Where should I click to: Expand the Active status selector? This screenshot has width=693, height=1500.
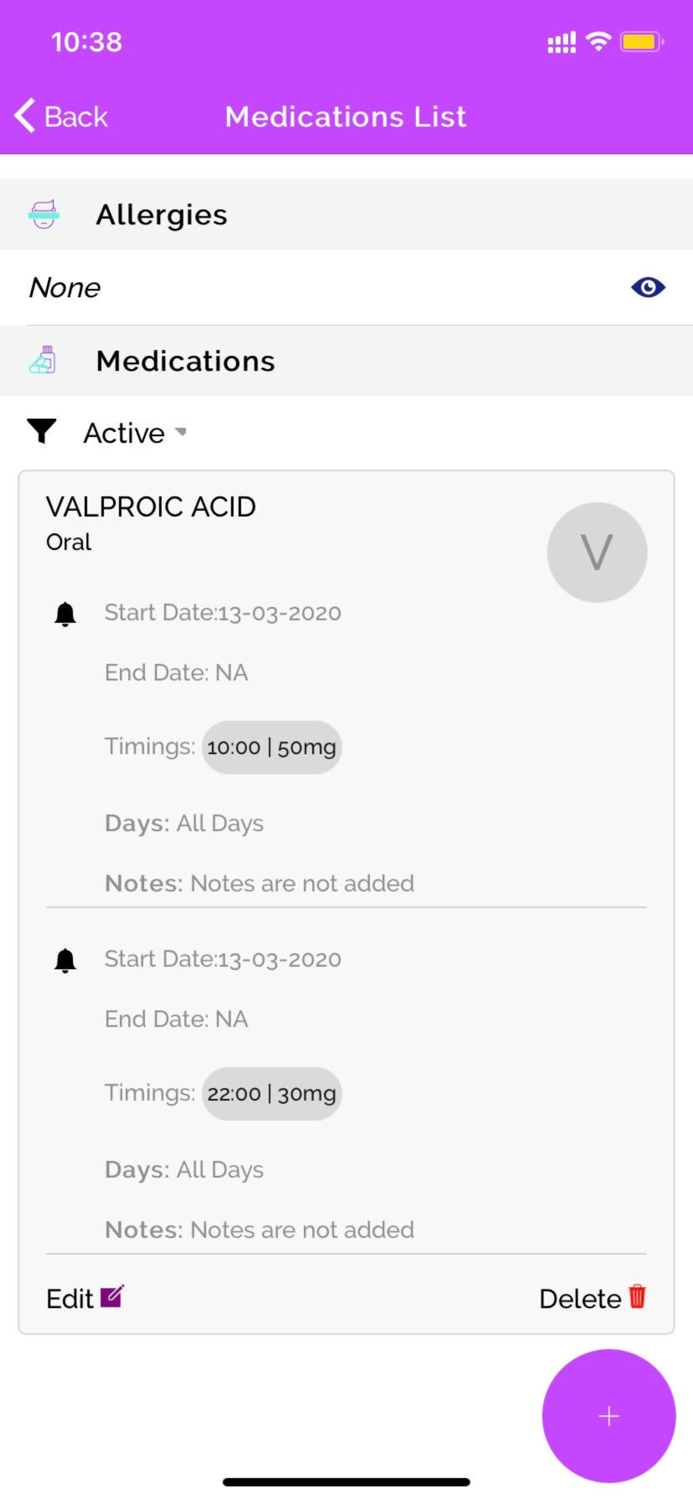135,432
